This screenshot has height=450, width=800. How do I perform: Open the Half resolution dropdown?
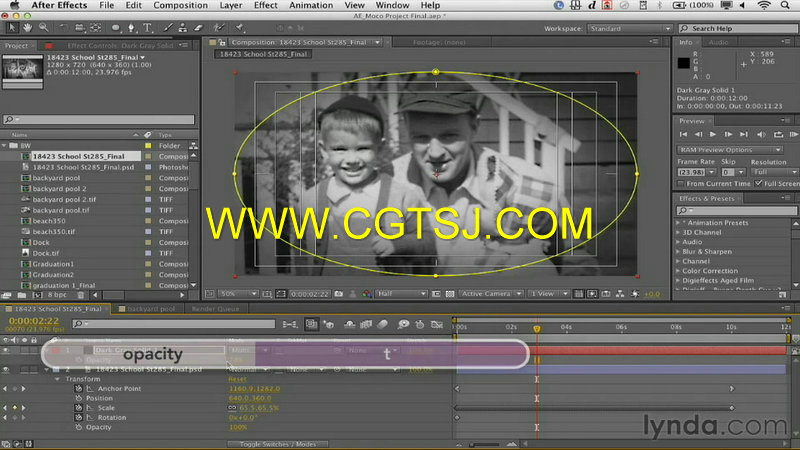click(402, 294)
